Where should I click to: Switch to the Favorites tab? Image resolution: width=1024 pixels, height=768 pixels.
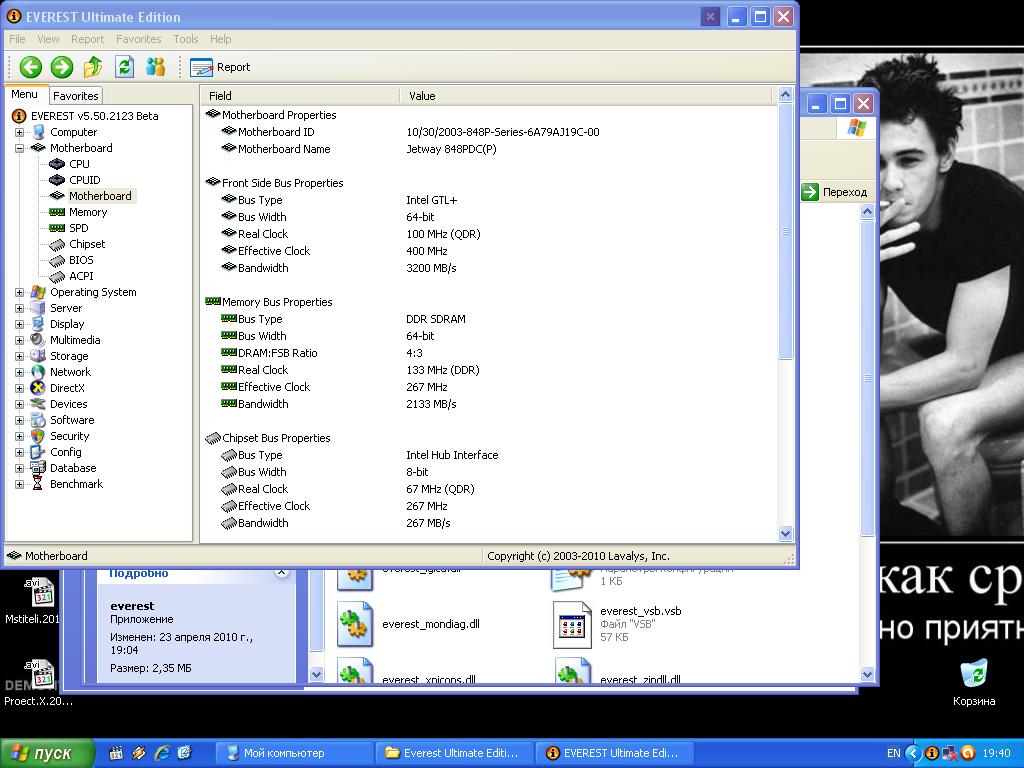(76, 96)
